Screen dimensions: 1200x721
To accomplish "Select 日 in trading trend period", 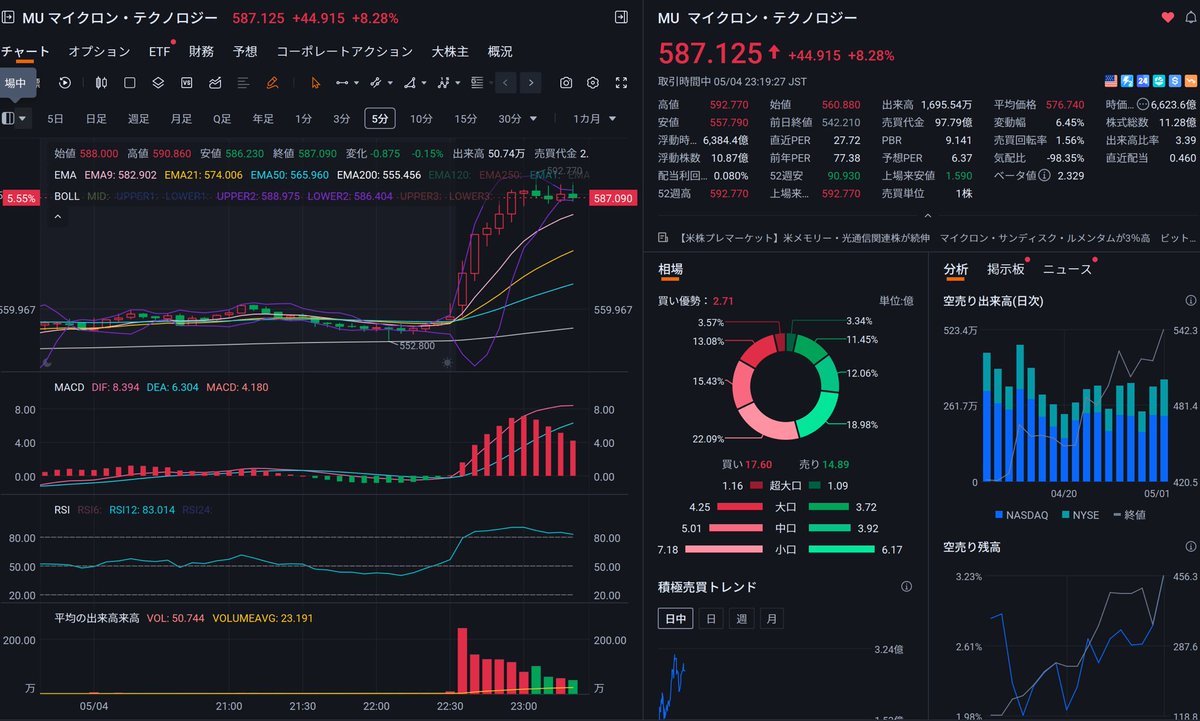I will (710, 619).
